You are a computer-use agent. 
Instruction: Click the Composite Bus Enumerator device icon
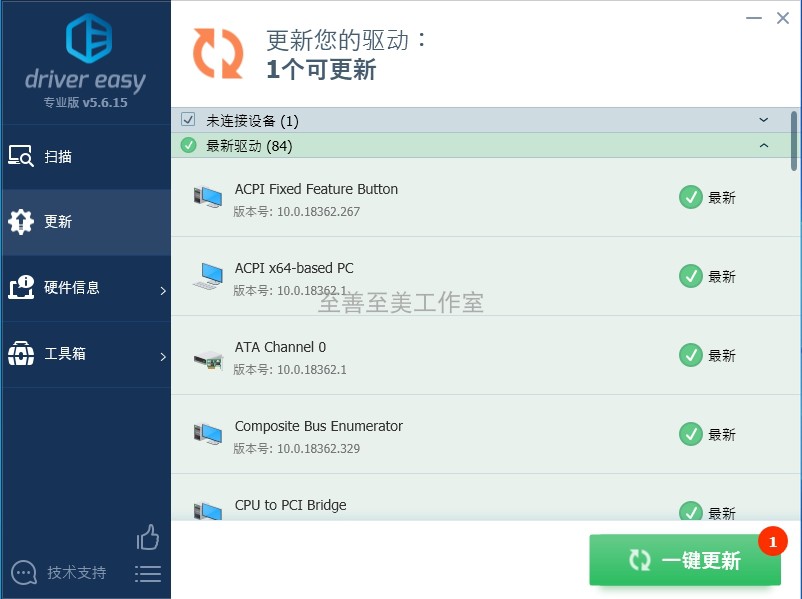click(208, 434)
